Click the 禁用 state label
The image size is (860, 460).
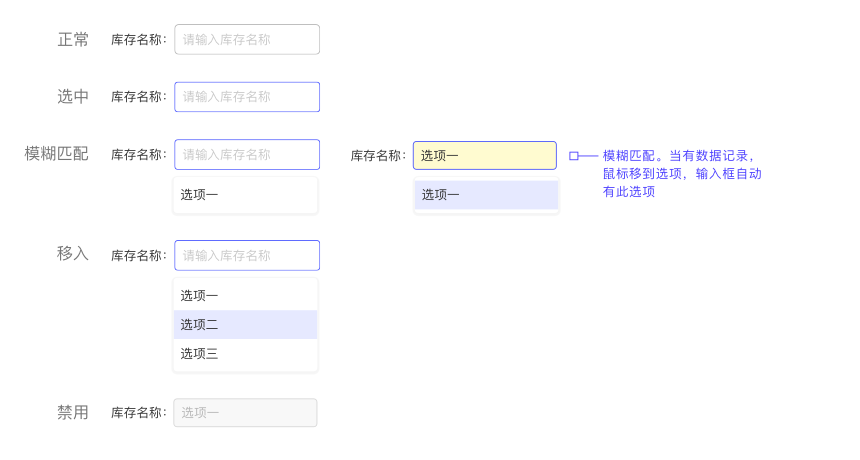[x=73, y=413]
